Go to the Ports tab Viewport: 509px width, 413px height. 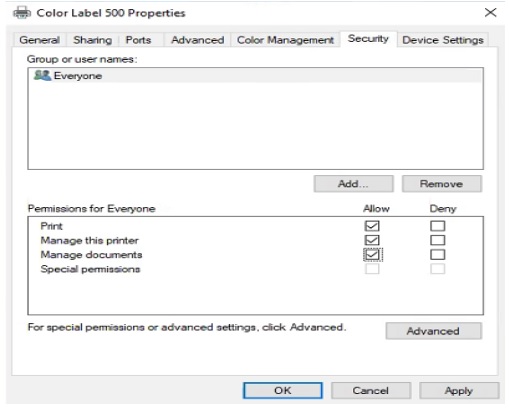point(138,40)
